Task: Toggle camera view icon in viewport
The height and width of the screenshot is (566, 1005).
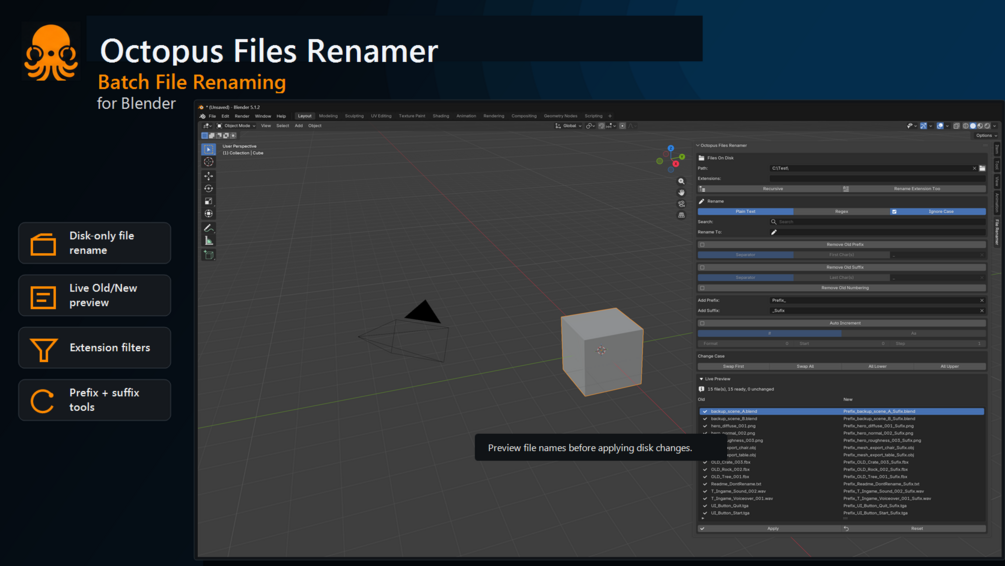Action: [x=681, y=204]
